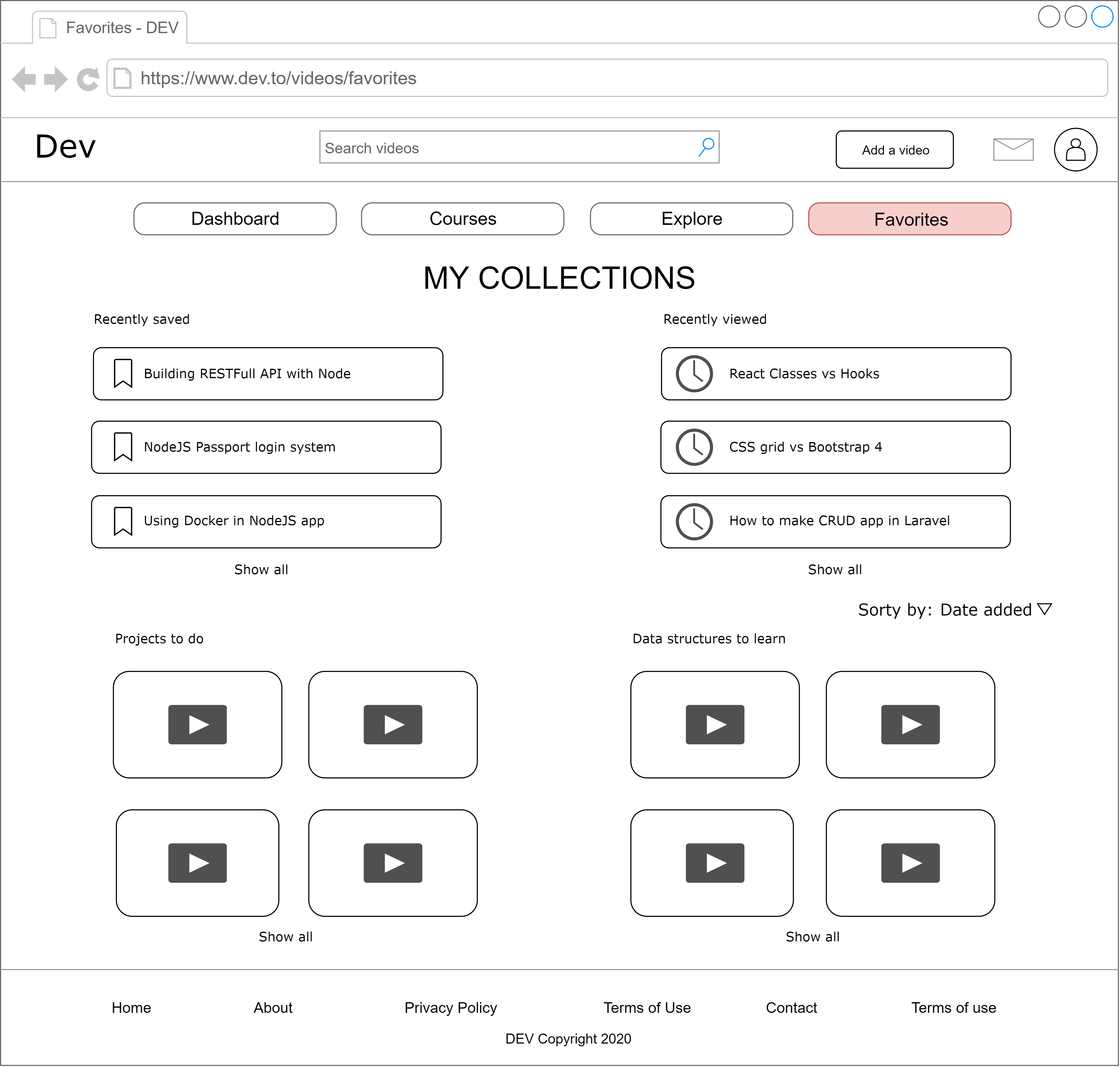Viewport: 1120px width, 1067px height.
Task: Click the search magnifier icon
Action: point(707,147)
